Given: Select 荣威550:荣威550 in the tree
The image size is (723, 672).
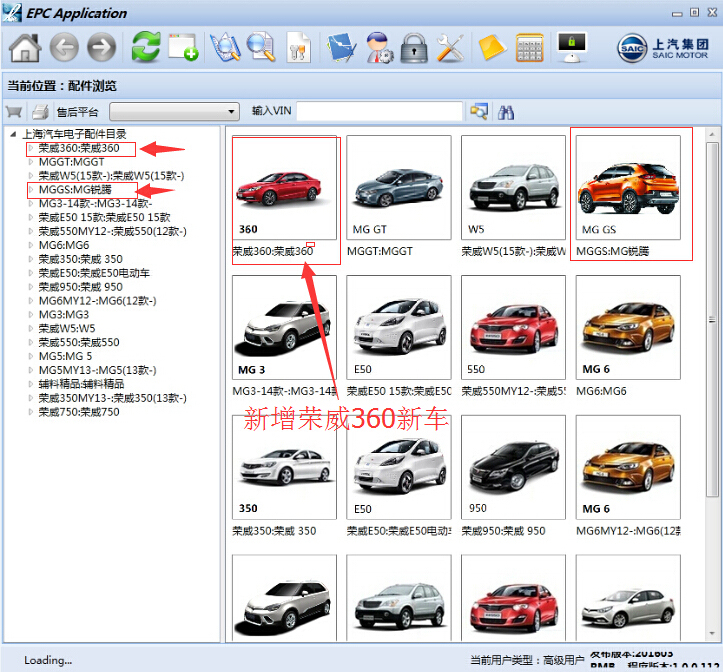Looking at the screenshot, I should [x=79, y=342].
